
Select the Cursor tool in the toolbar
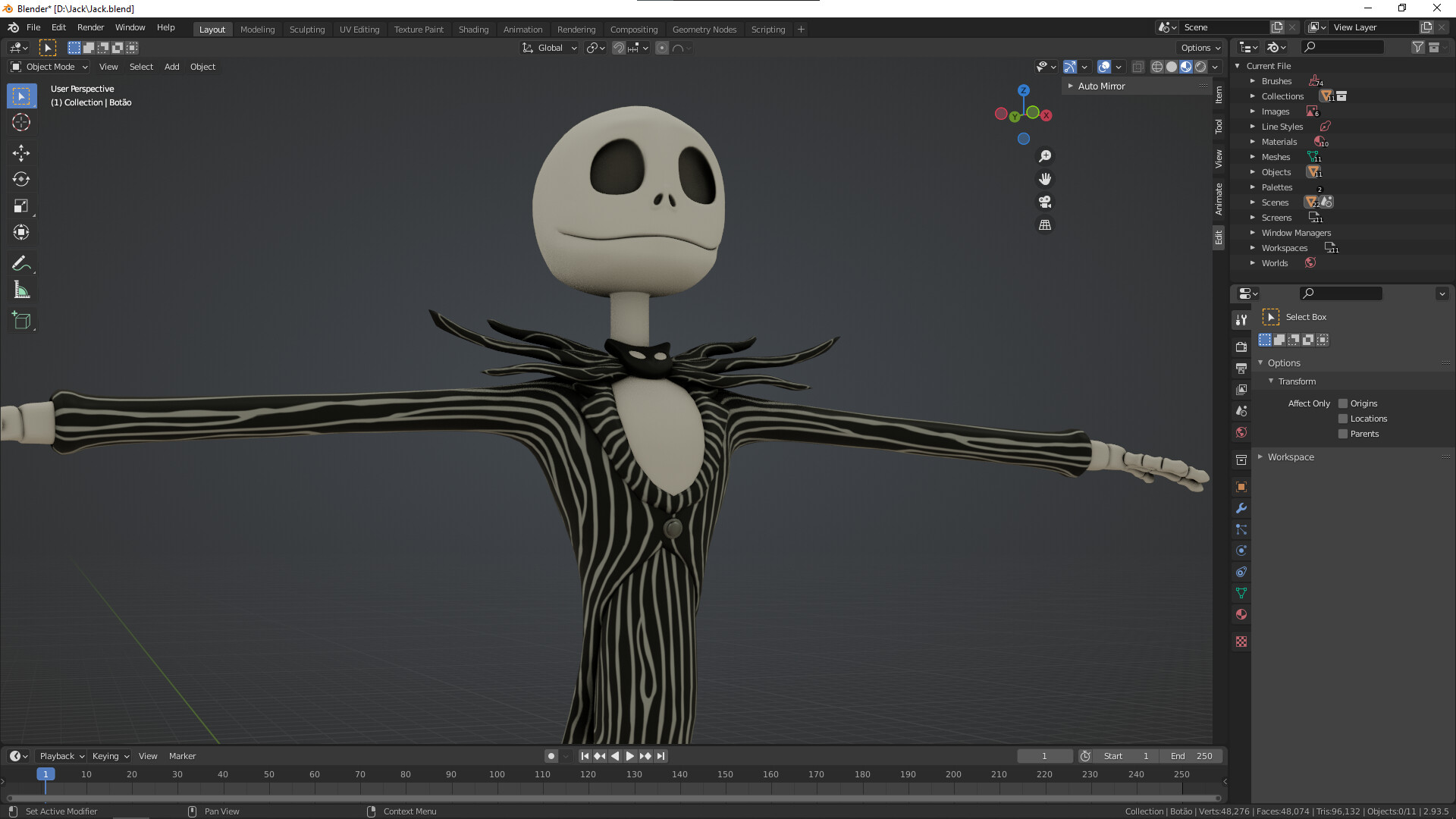(x=21, y=122)
